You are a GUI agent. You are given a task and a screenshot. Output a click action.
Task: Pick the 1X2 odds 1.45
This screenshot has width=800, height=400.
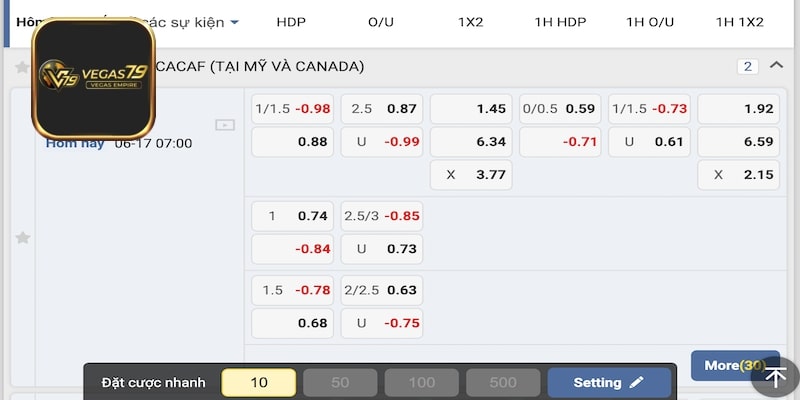[471, 109]
